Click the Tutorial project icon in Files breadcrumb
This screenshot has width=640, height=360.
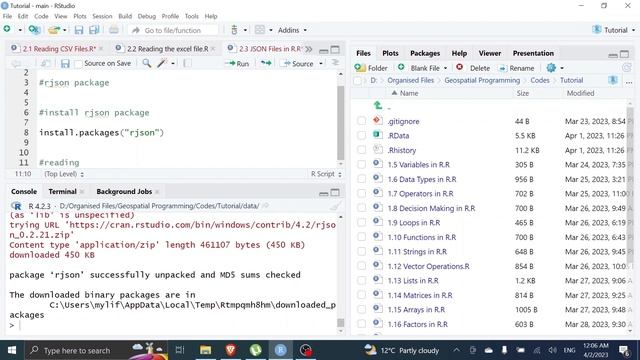613,80
